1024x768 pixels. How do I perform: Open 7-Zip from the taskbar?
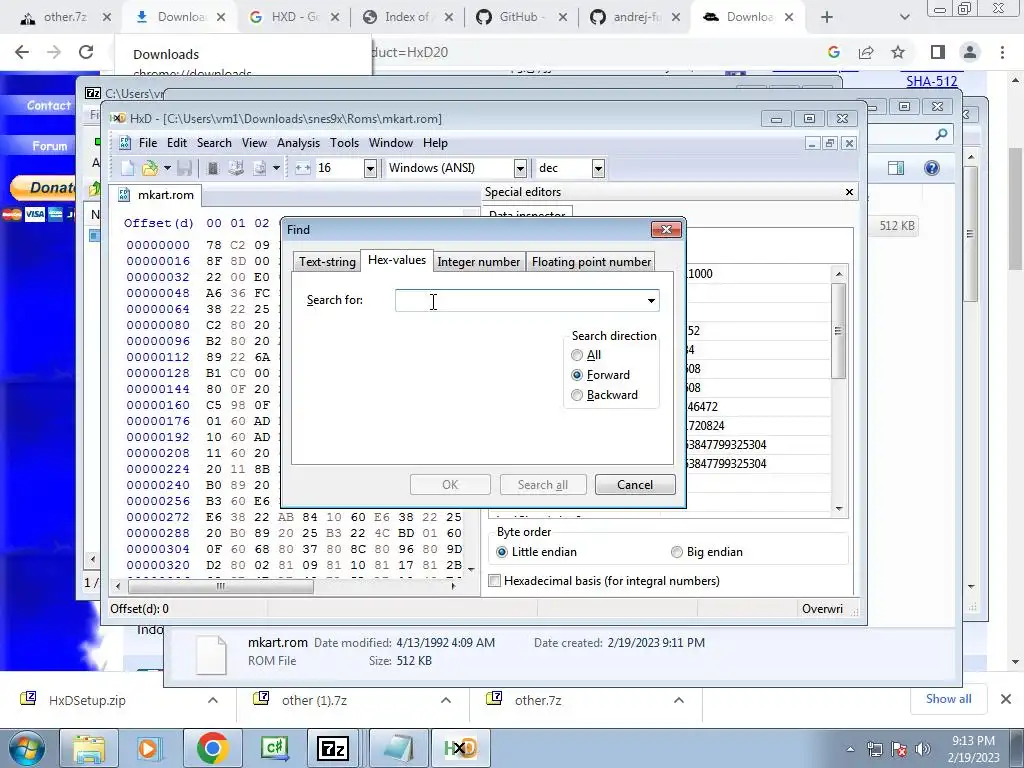(x=333, y=748)
